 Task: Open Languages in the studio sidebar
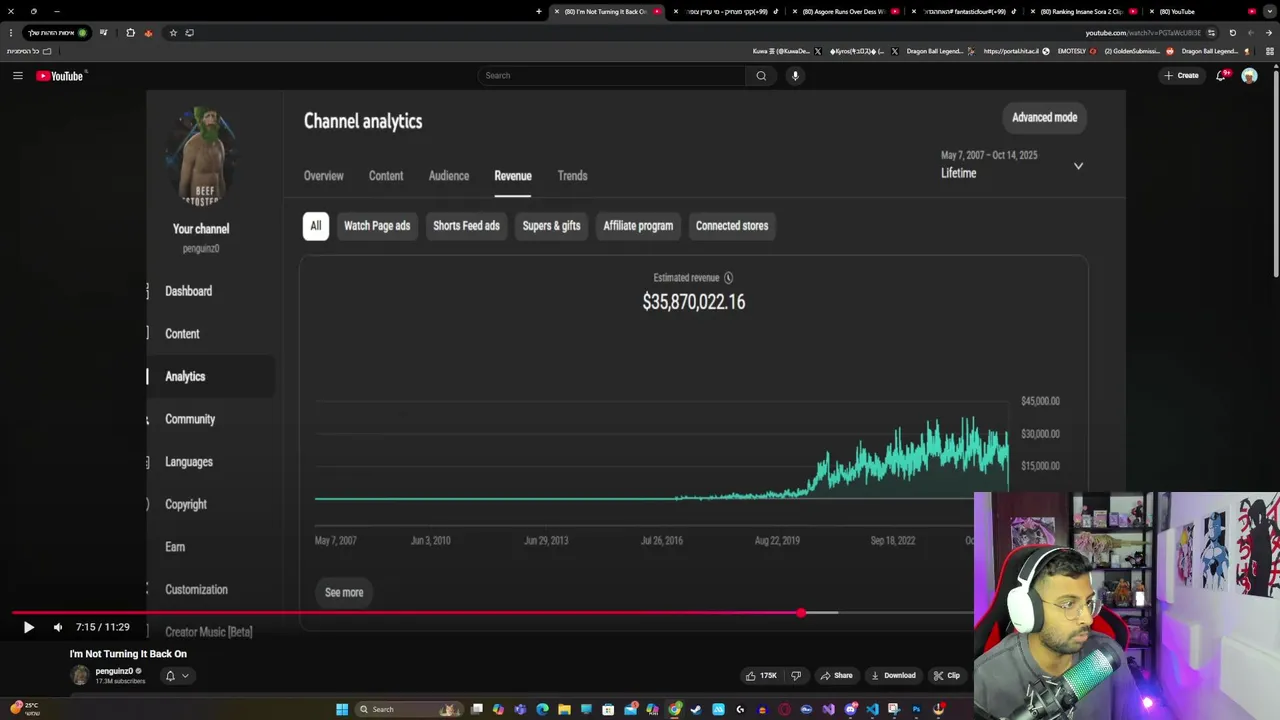[189, 462]
